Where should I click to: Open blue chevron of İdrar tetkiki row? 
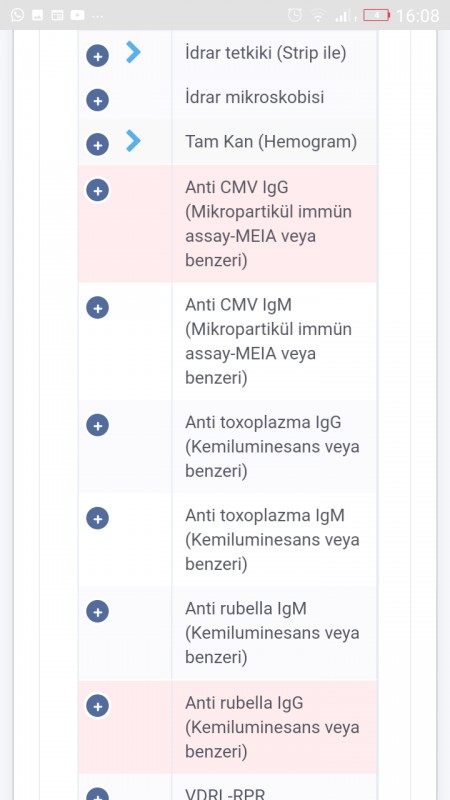[x=133, y=52]
